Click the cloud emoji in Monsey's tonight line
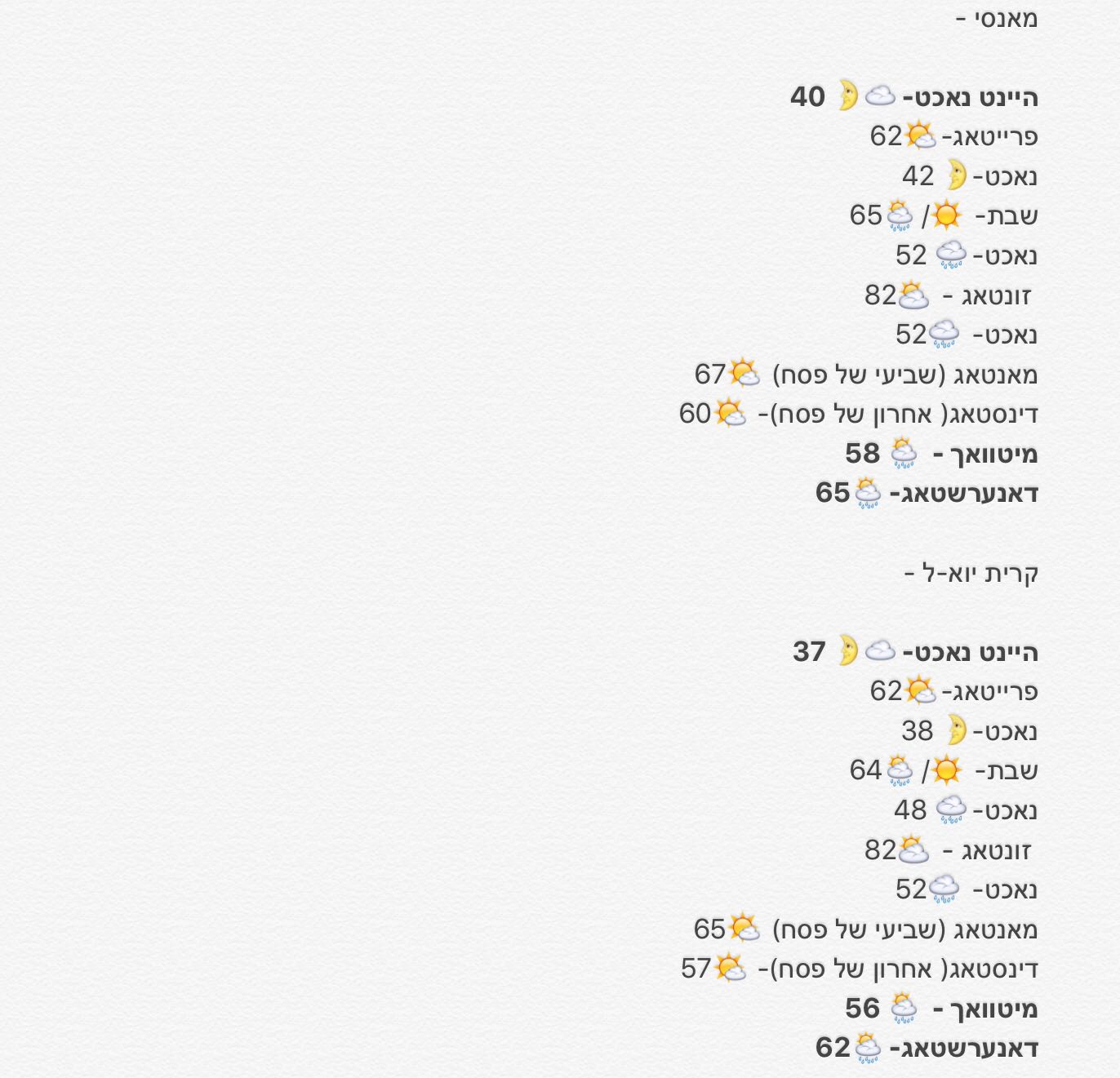Image resolution: width=1120 pixels, height=1078 pixels. pyautogui.click(x=880, y=96)
